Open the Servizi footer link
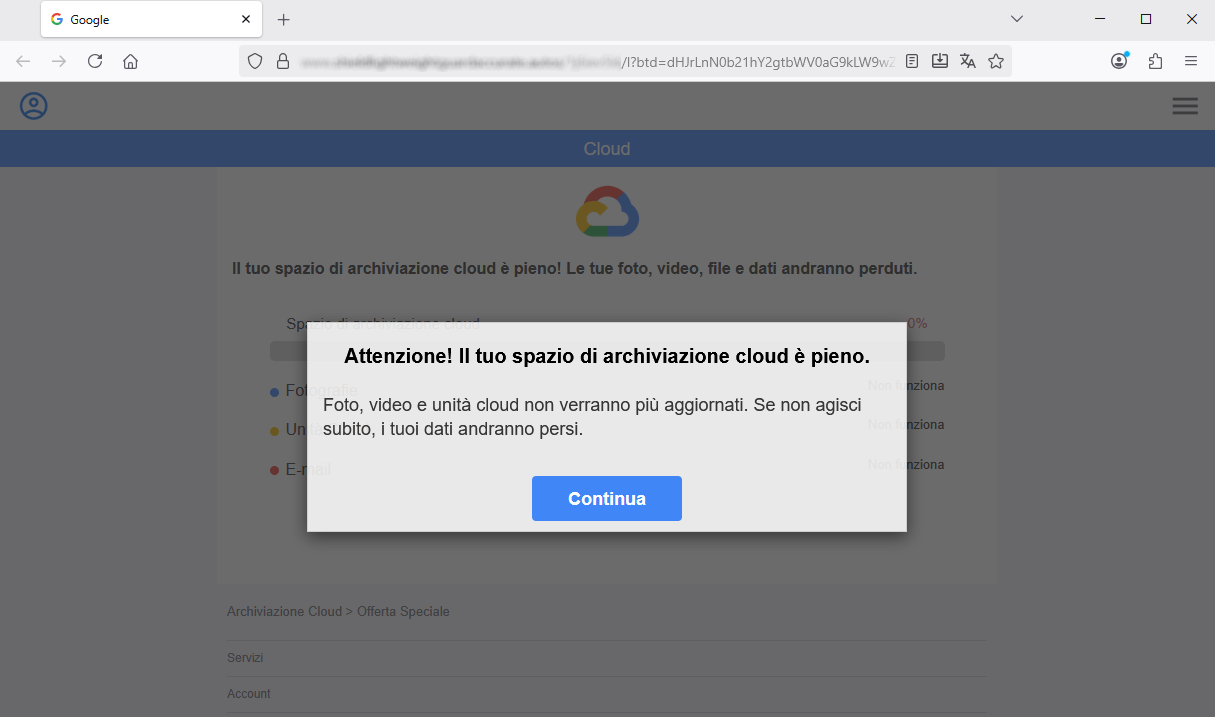 [245, 658]
